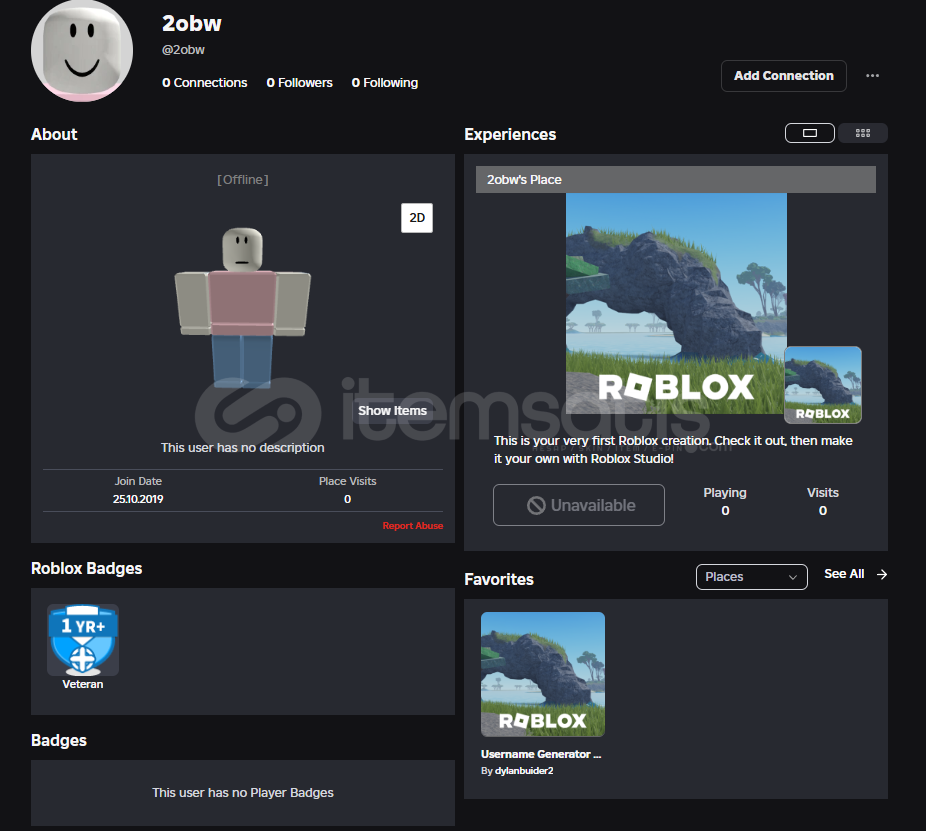Click the small Roblox experience icon thumbnail
926x831 pixels.
822,385
